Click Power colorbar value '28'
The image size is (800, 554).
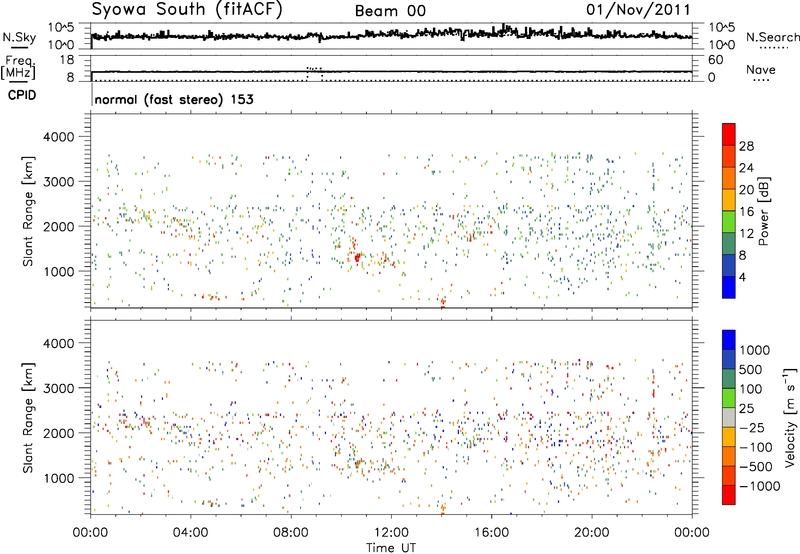(746, 146)
